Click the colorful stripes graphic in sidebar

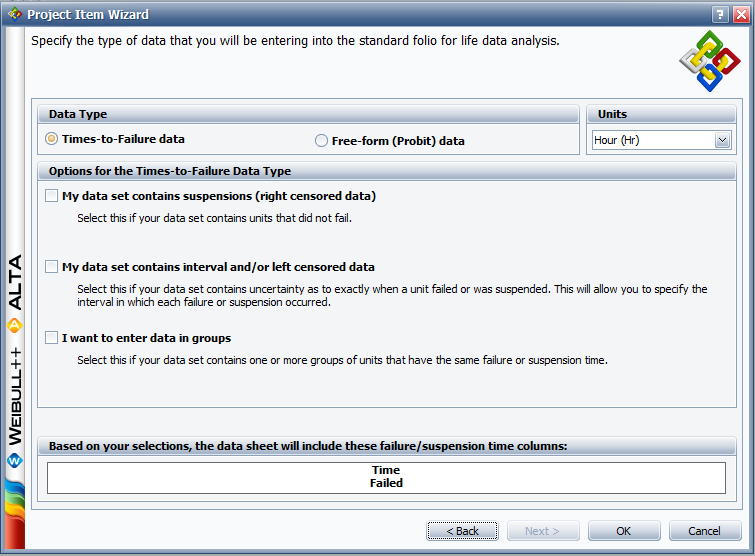coord(15,514)
